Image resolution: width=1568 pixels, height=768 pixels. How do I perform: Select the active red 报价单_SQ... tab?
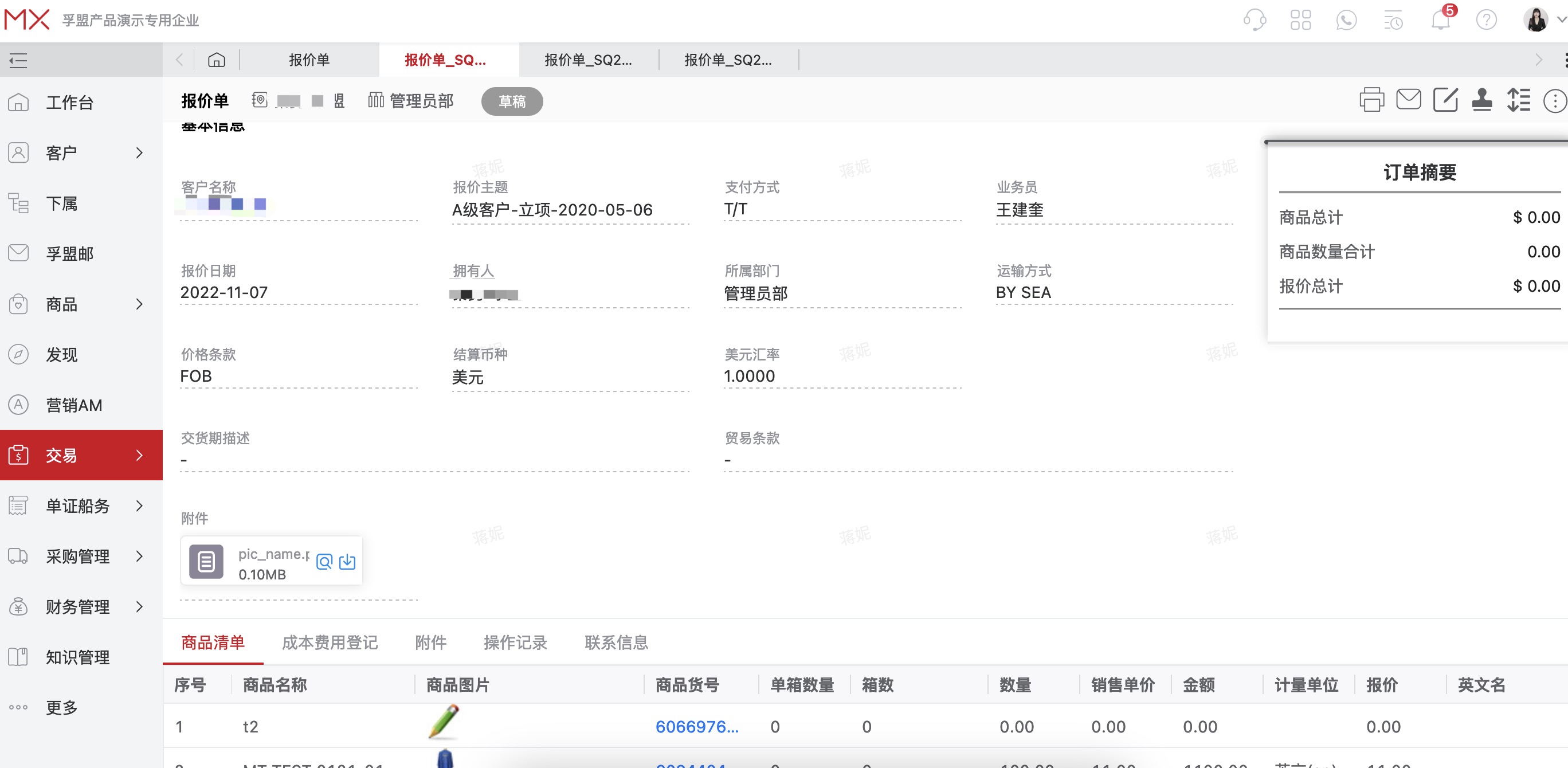[449, 60]
